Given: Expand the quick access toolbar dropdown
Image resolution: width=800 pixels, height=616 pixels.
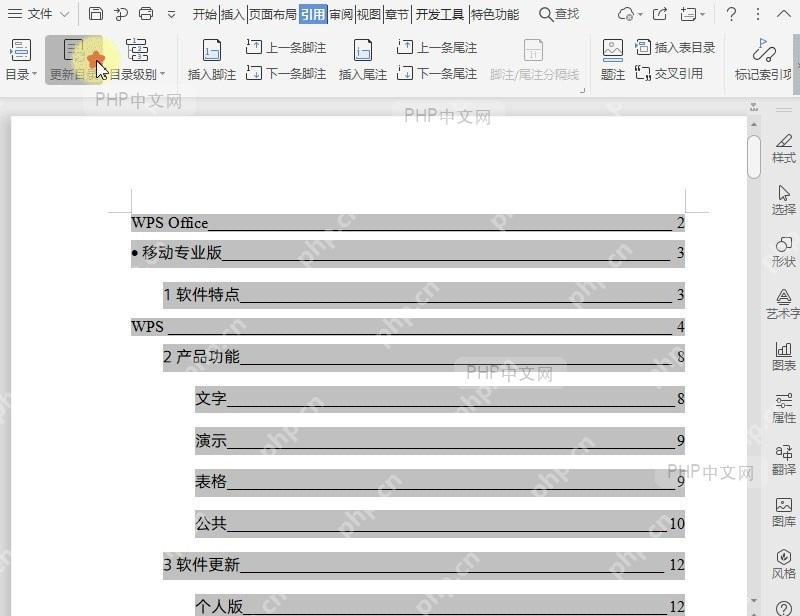Looking at the screenshot, I should pos(171,14).
